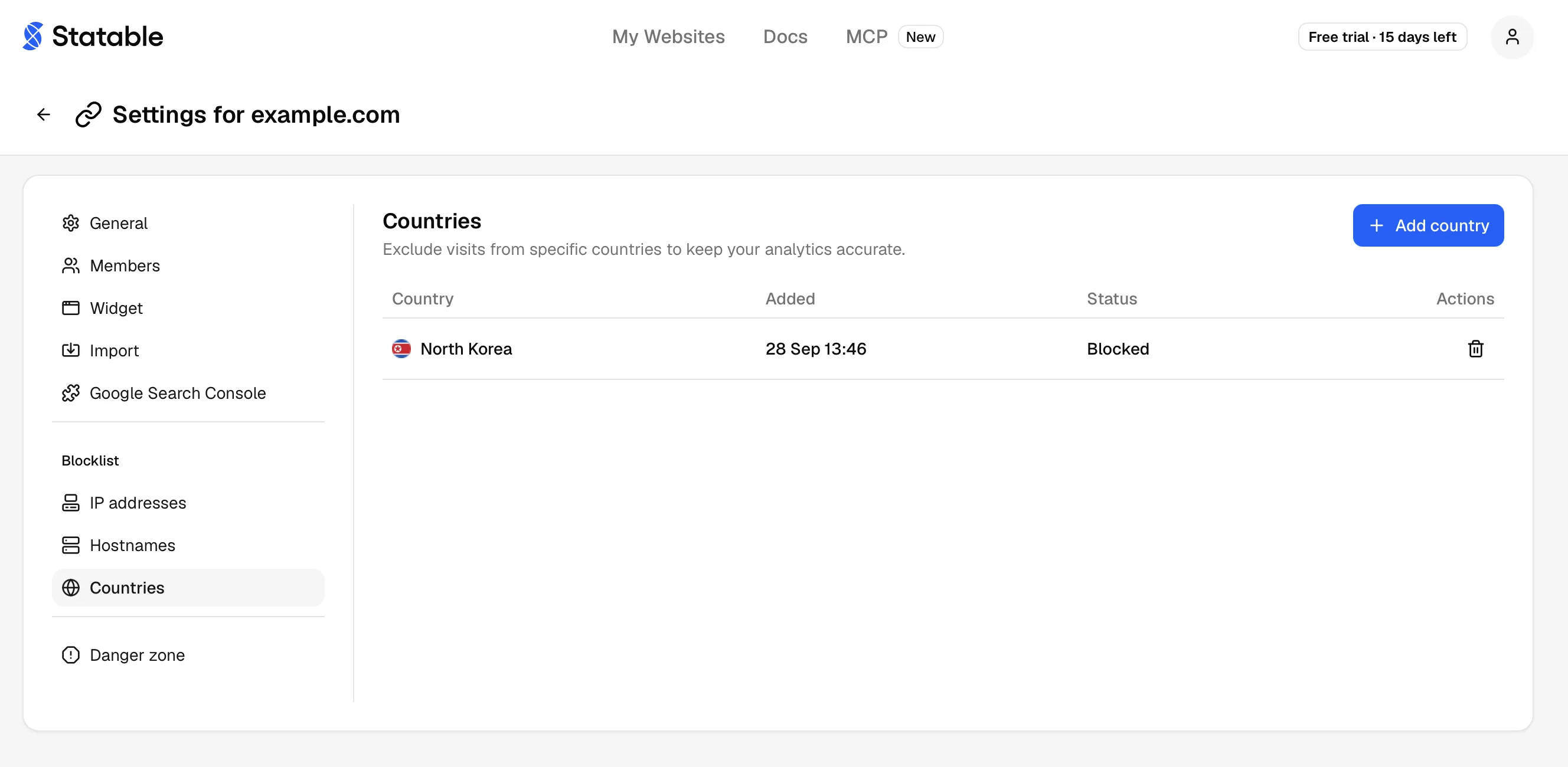Open the Danger zone section
Viewport: 1568px width, 767px height.
(x=188, y=655)
